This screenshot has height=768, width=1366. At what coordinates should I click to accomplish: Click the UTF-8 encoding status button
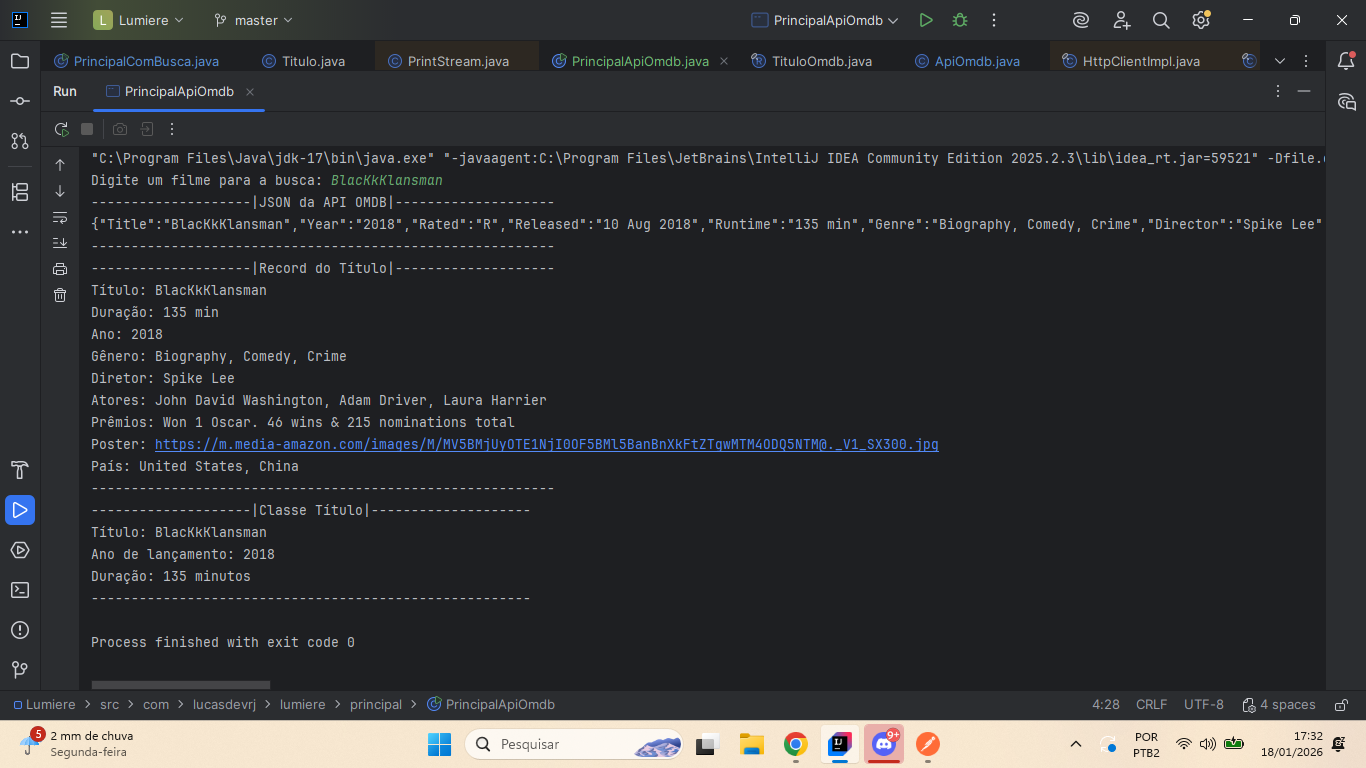1203,705
